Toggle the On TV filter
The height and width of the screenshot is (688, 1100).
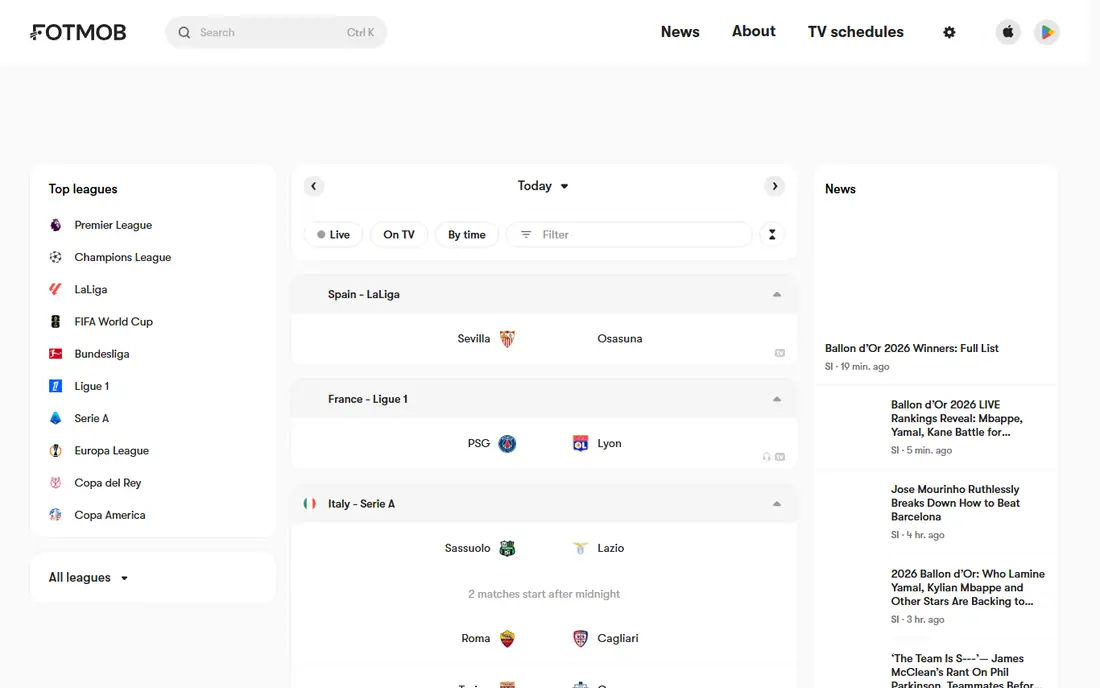398,235
